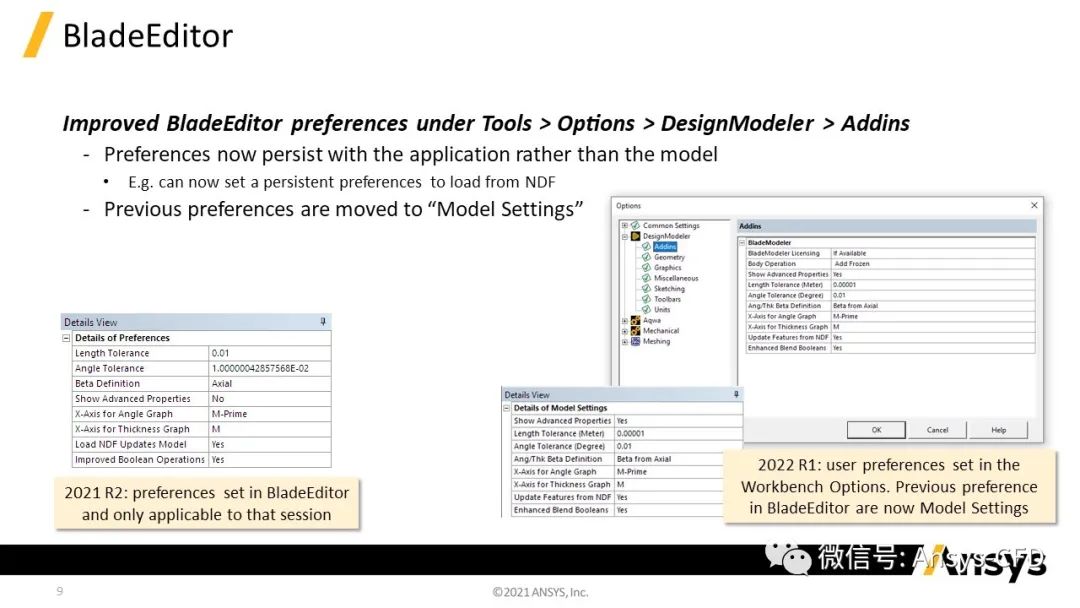The image size is (1080, 608).
Task: Expand the Common Settings tree node
Action: point(625,225)
